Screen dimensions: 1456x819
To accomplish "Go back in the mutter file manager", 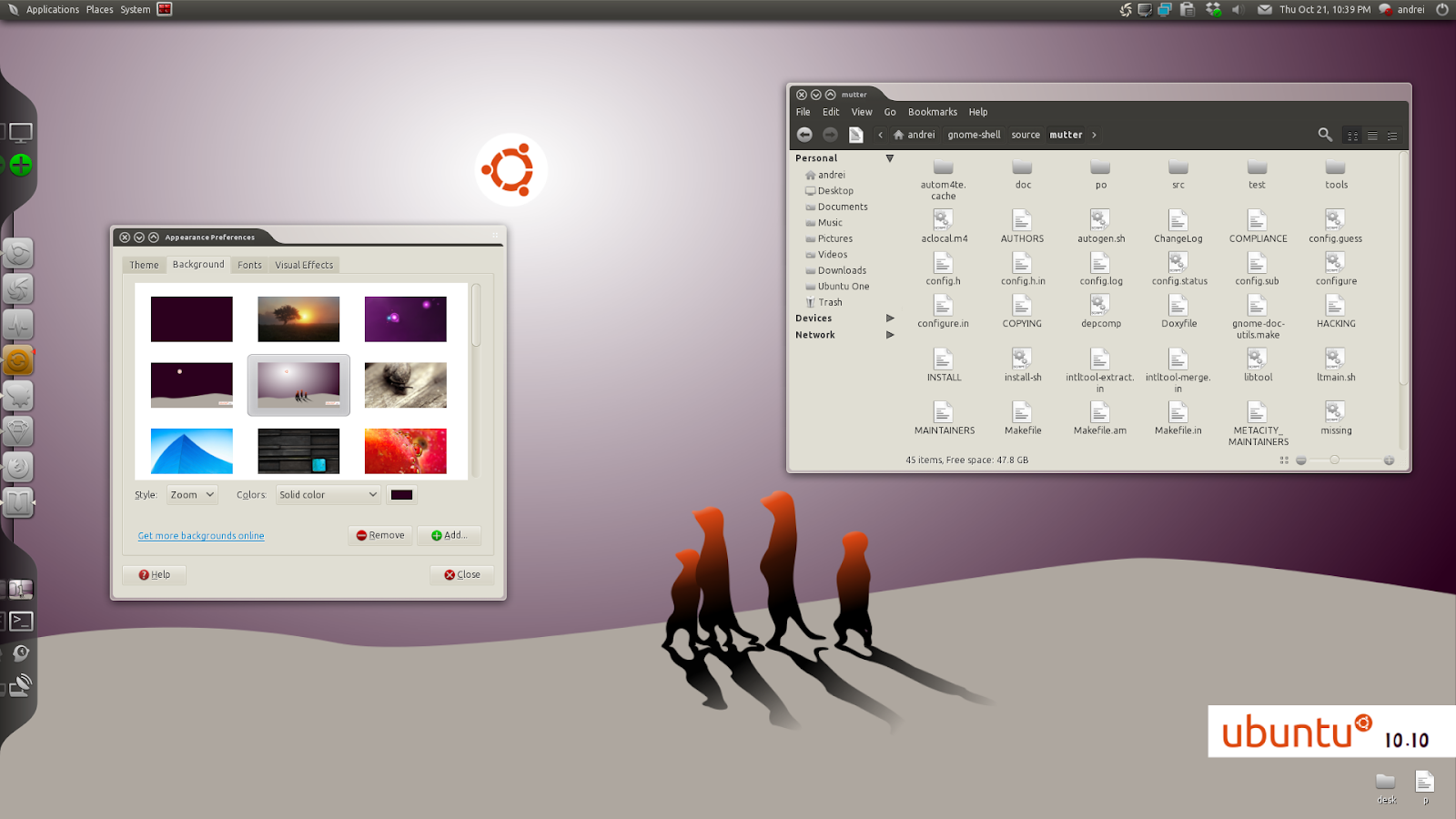I will (804, 135).
